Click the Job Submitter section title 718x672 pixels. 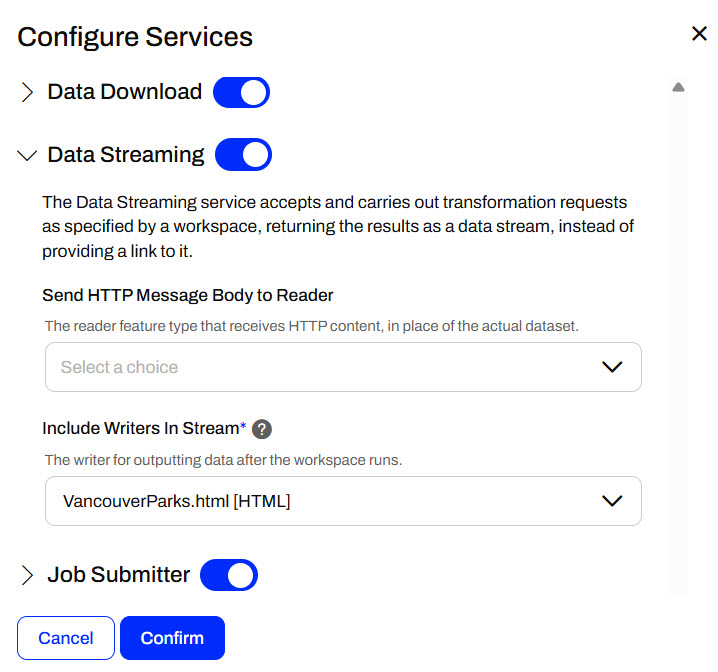click(x=119, y=575)
